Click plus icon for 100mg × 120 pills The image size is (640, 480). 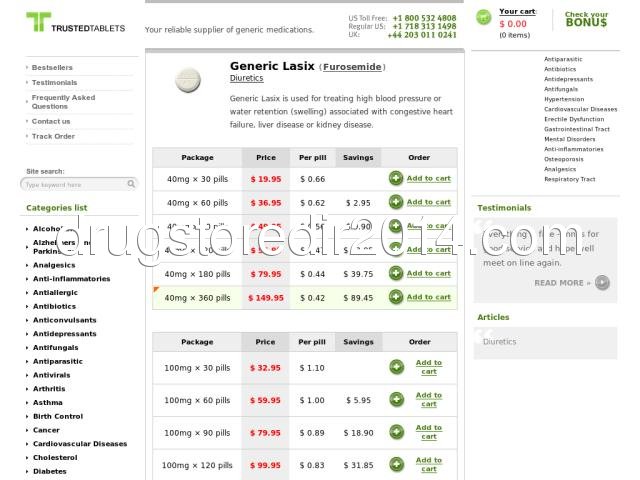[x=396, y=464]
